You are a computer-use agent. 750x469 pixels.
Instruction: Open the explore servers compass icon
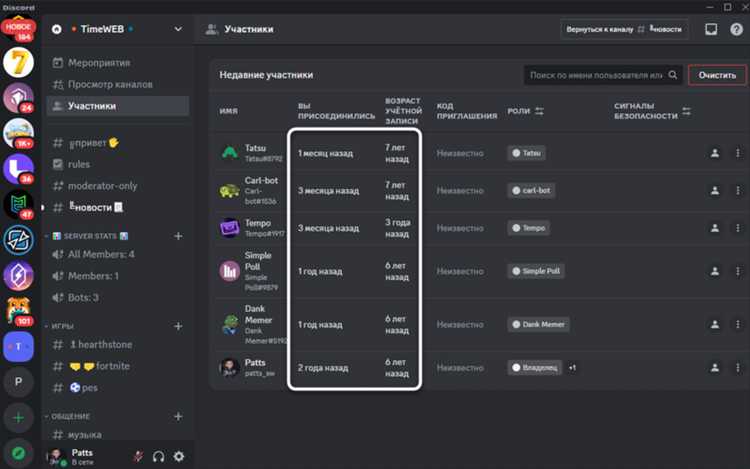18,453
